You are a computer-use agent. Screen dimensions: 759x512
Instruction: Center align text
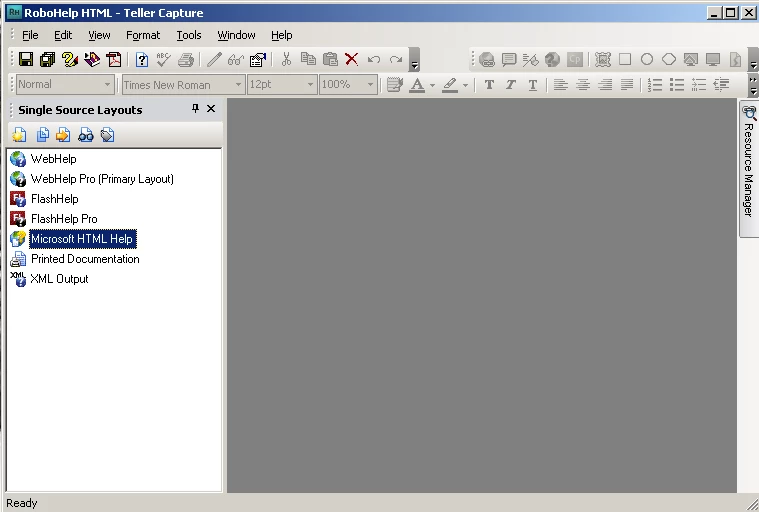click(583, 85)
